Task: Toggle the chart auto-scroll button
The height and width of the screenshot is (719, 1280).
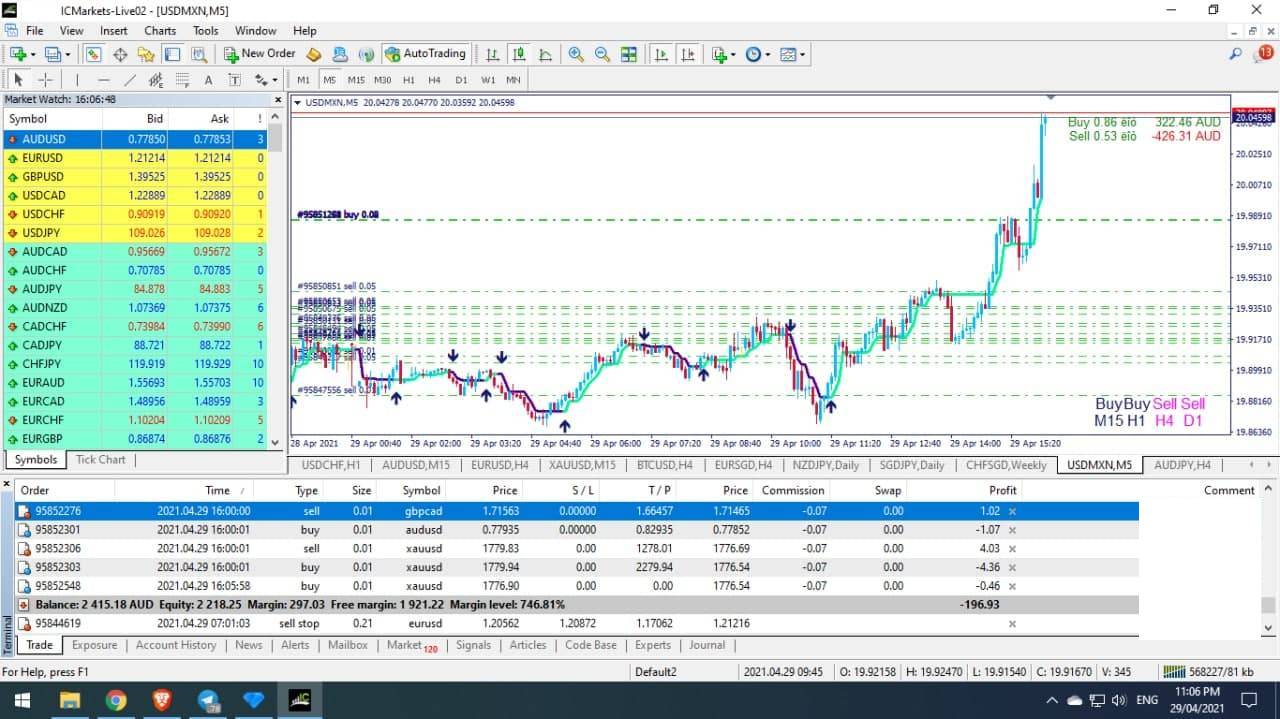Action: [660, 54]
